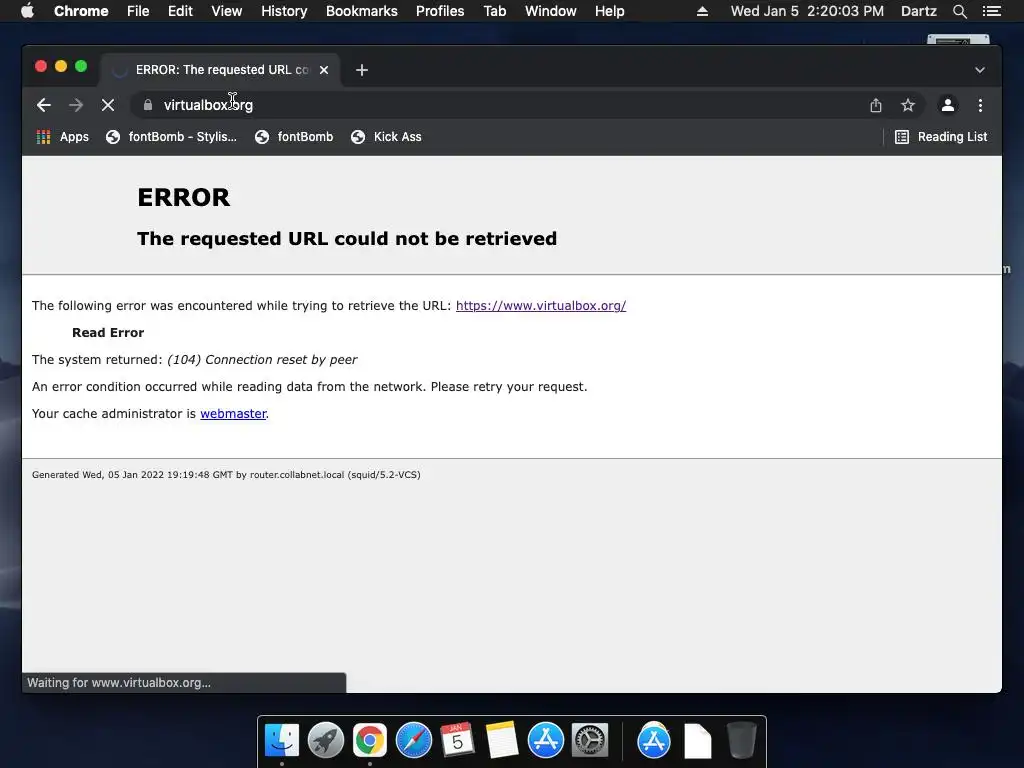The width and height of the screenshot is (1024, 768).
Task: Open a new tab with plus button
Action: (x=362, y=70)
